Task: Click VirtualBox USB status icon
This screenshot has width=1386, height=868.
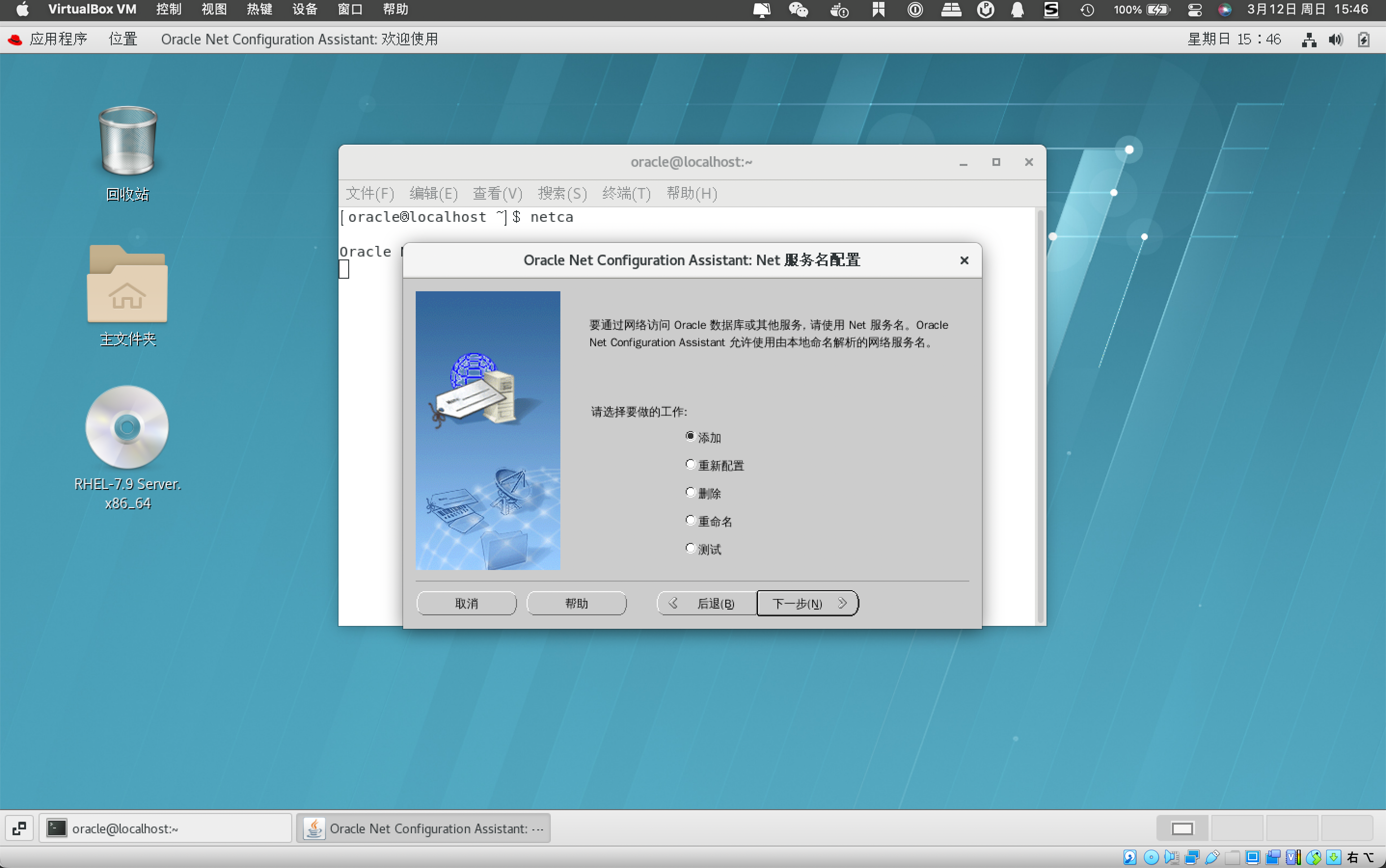Action: coord(1212,858)
